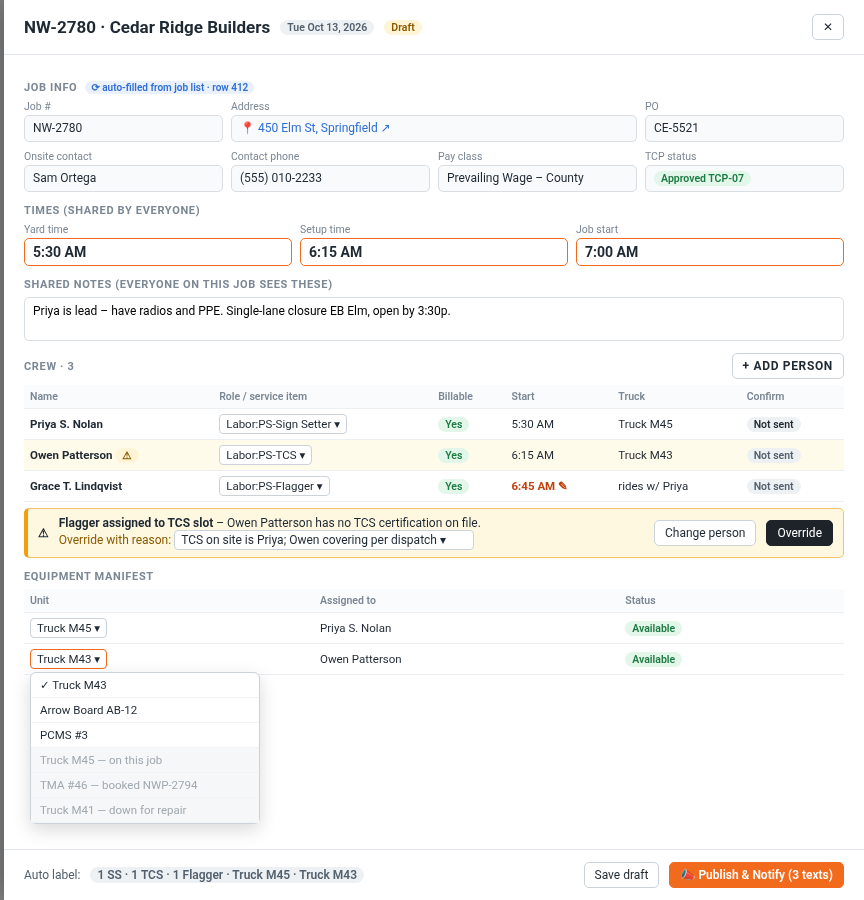
Task: Click Change person in the warning banner
Action: 704,533
